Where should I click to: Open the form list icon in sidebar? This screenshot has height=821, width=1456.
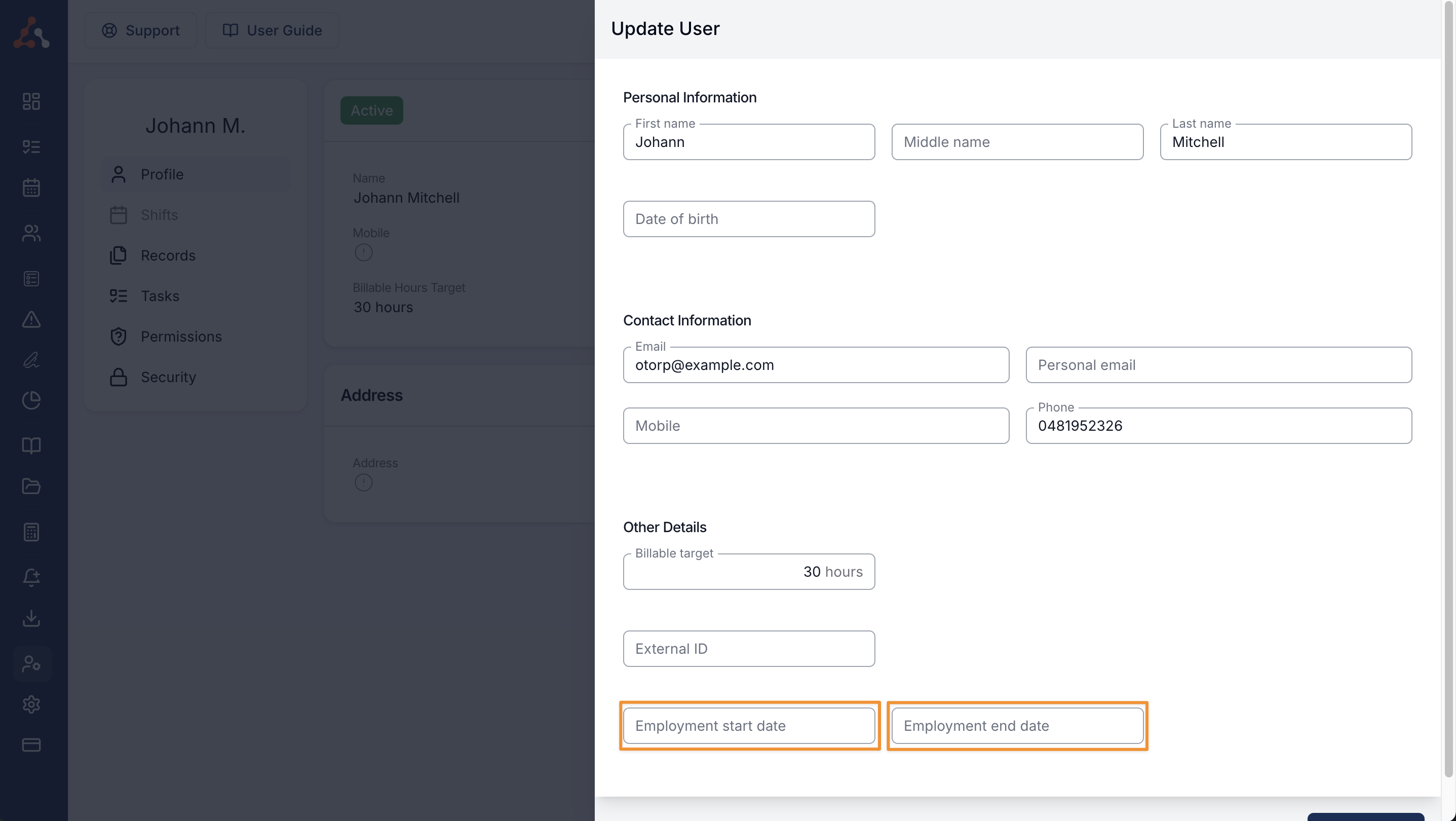point(31,279)
